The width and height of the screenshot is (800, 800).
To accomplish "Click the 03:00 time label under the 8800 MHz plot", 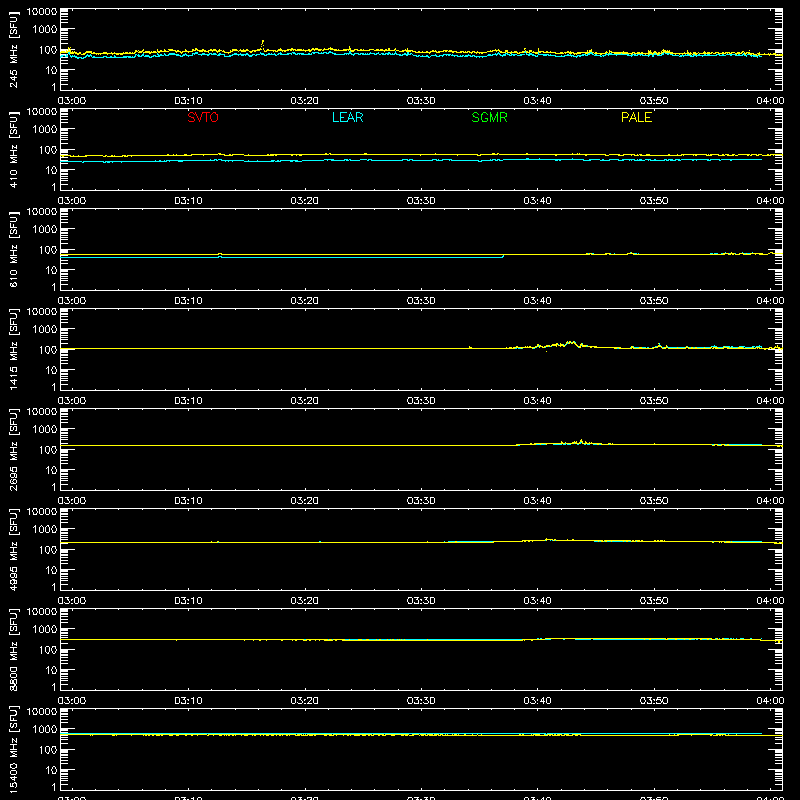I will click(72, 701).
